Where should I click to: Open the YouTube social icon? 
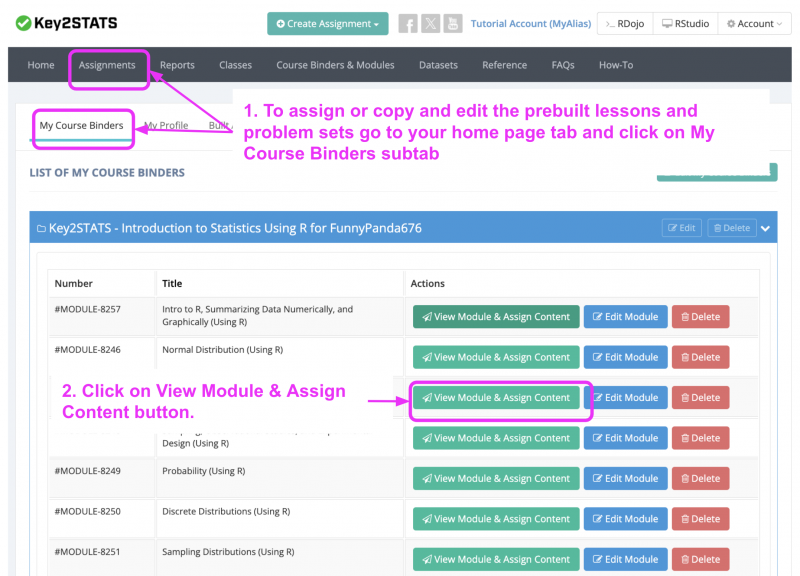tap(453, 23)
